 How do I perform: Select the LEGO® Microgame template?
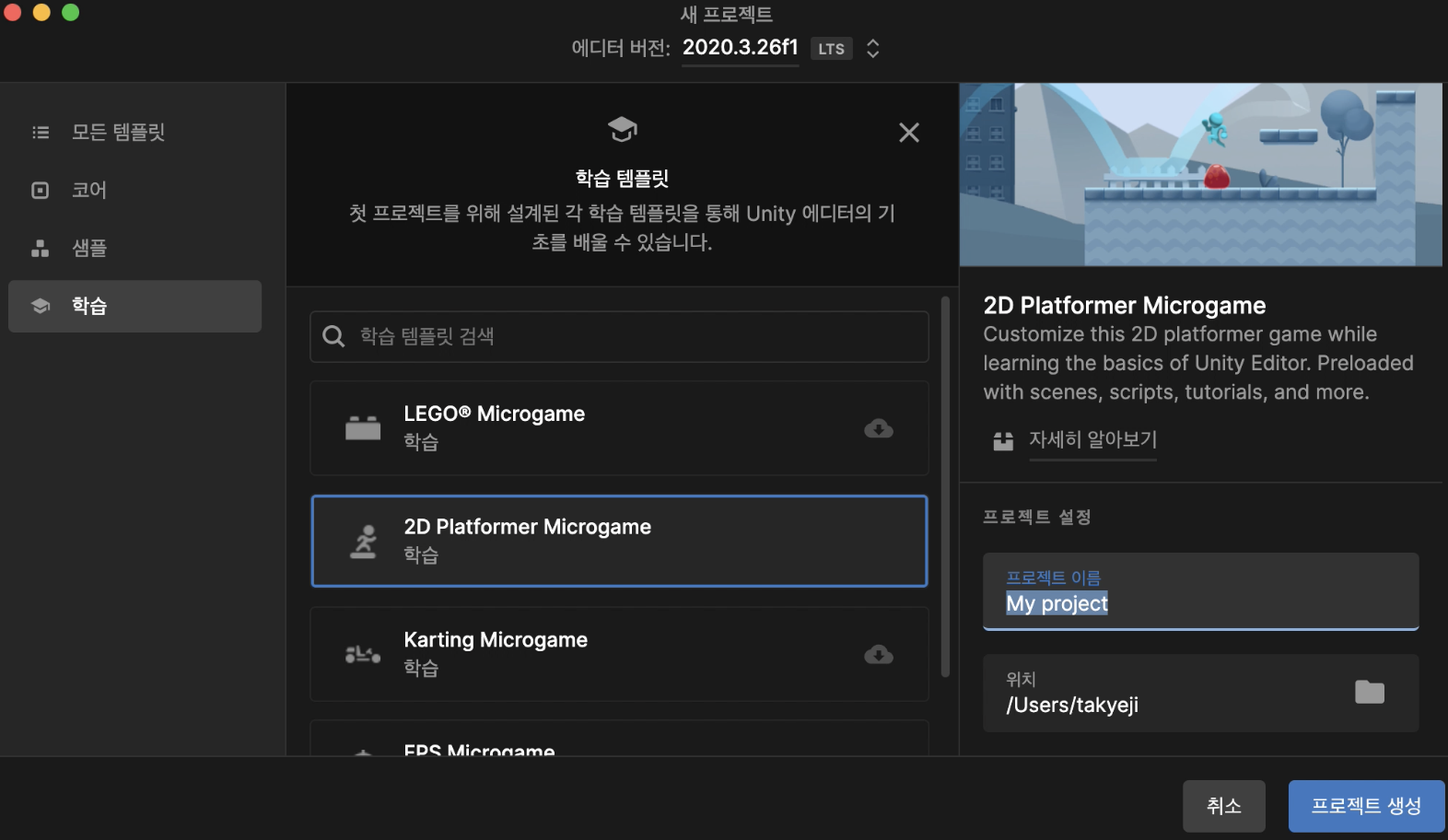click(x=619, y=428)
